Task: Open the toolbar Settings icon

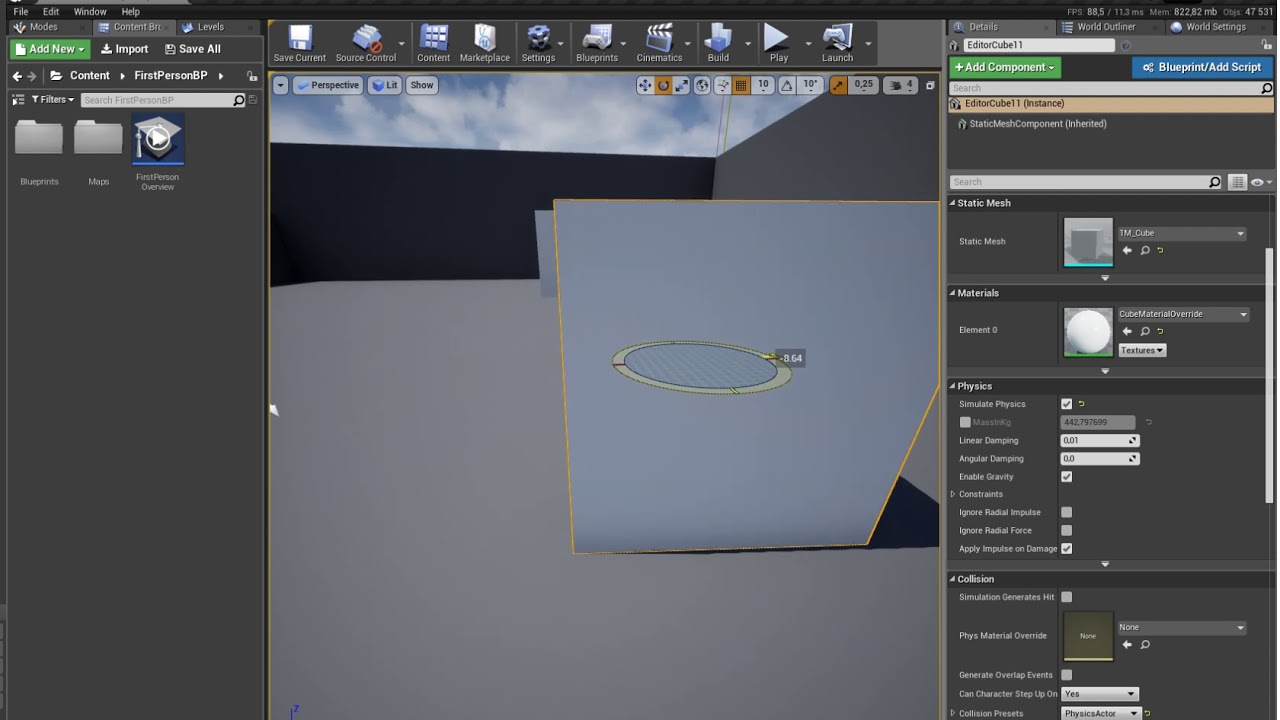Action: coord(538,44)
